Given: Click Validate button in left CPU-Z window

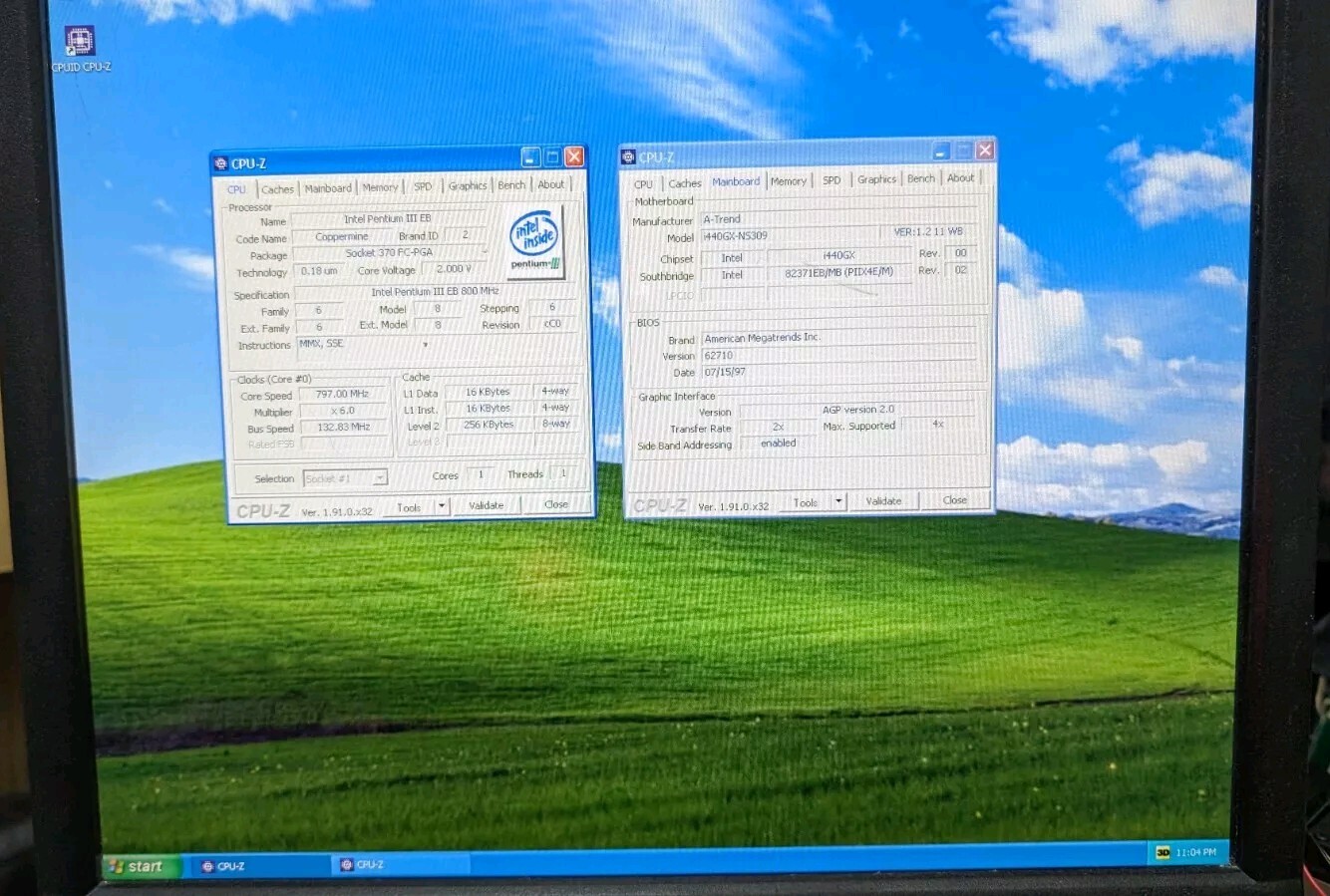Looking at the screenshot, I should [487, 505].
